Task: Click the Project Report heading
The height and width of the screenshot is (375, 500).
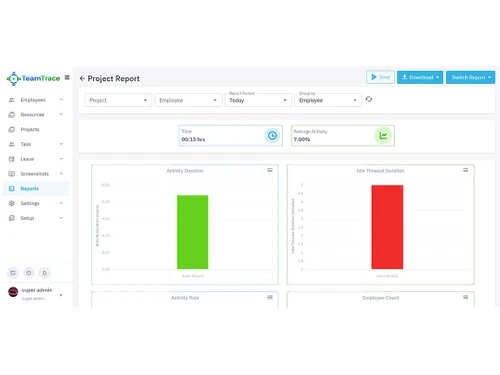Action: click(x=114, y=79)
